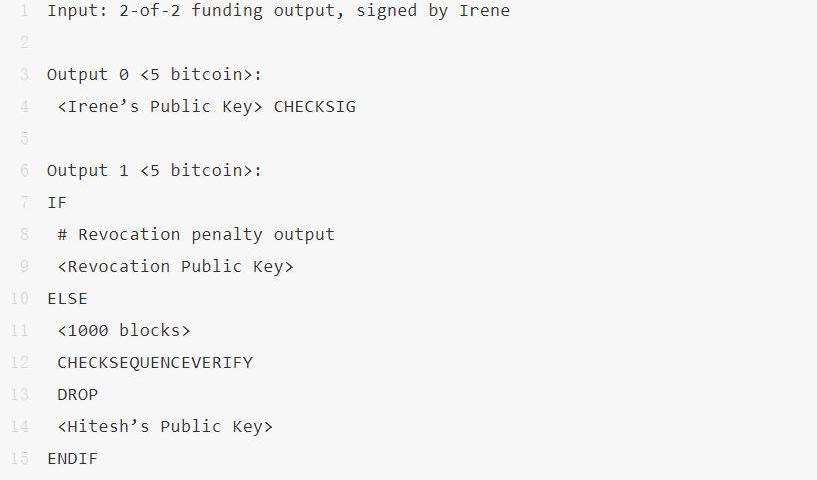Screen dimensions: 817x480
Task: Click line number 1 in the gutter
Action: [x=24, y=10]
